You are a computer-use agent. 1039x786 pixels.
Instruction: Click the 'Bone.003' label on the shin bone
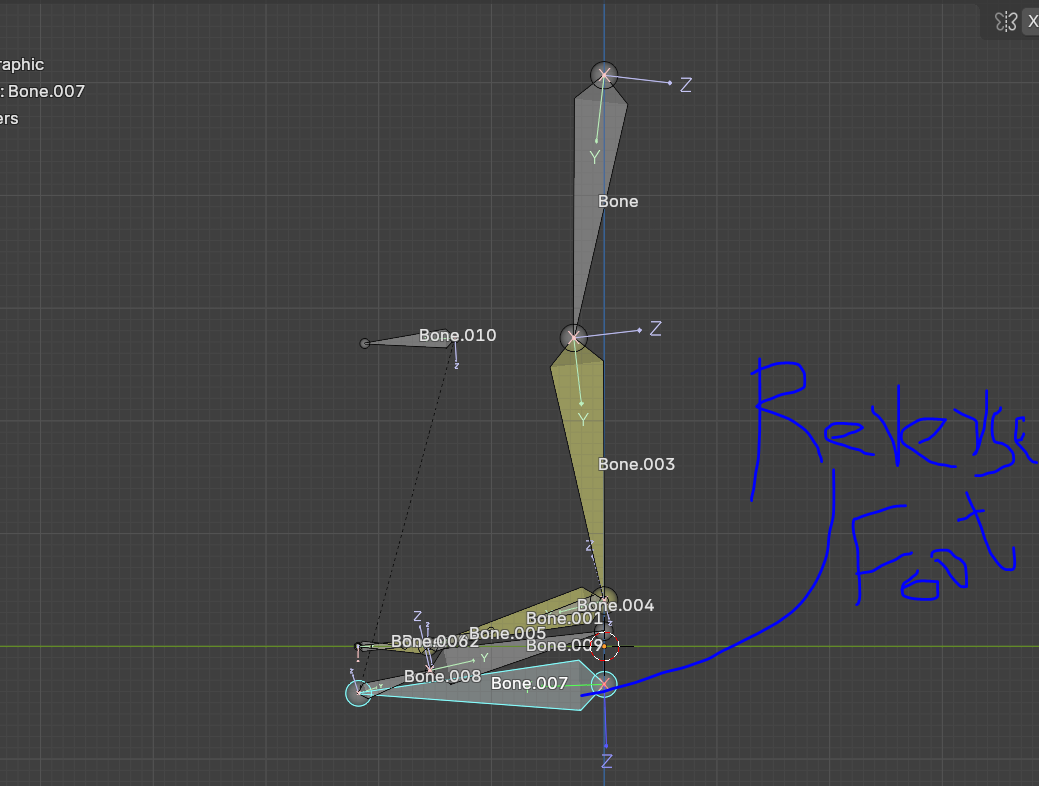636,465
